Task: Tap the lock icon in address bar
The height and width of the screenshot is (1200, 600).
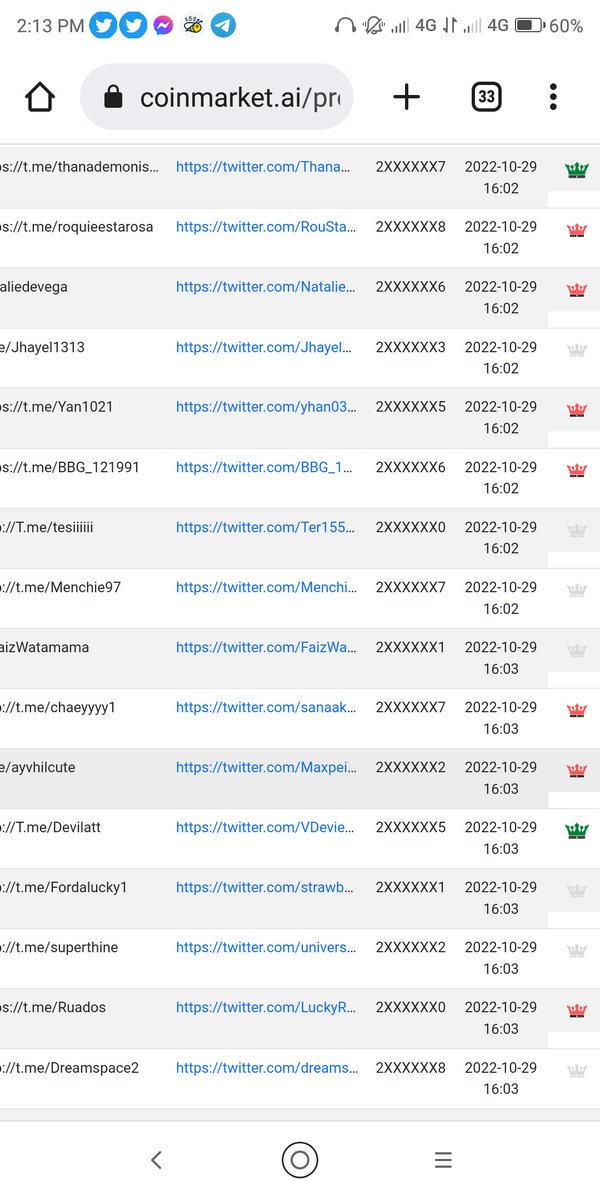Action: pyautogui.click(x=113, y=97)
